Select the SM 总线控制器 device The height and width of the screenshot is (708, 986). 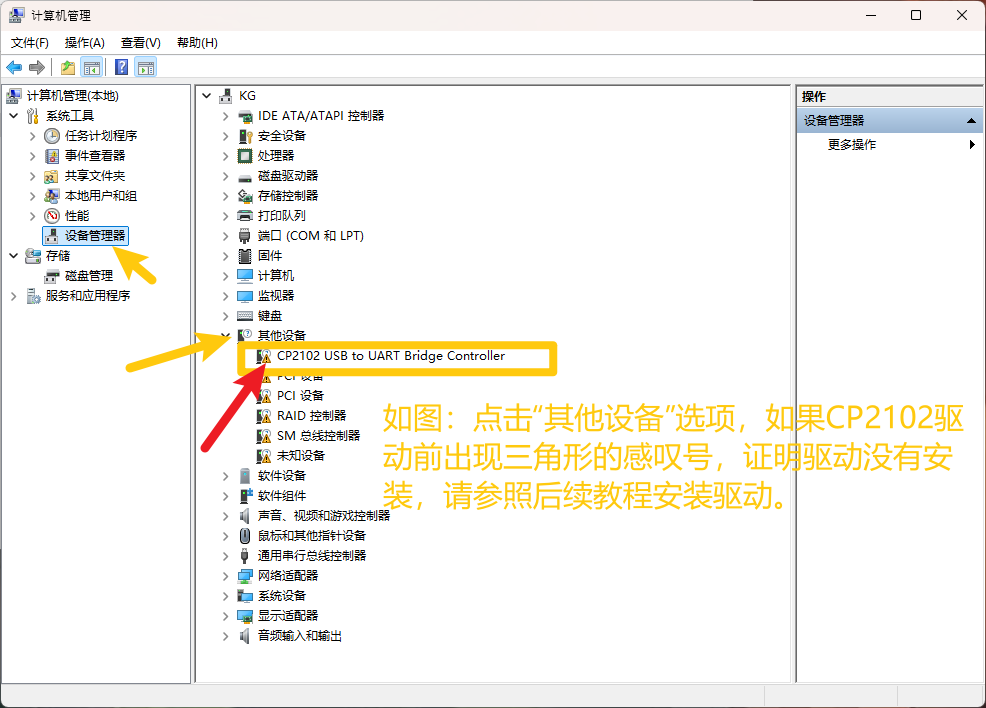[318, 436]
